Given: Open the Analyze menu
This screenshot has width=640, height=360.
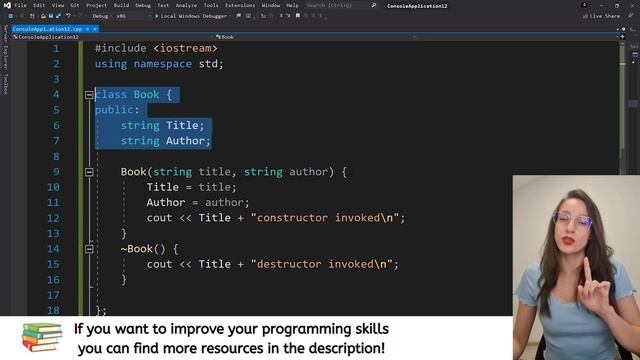Looking at the screenshot, I should tap(186, 5).
